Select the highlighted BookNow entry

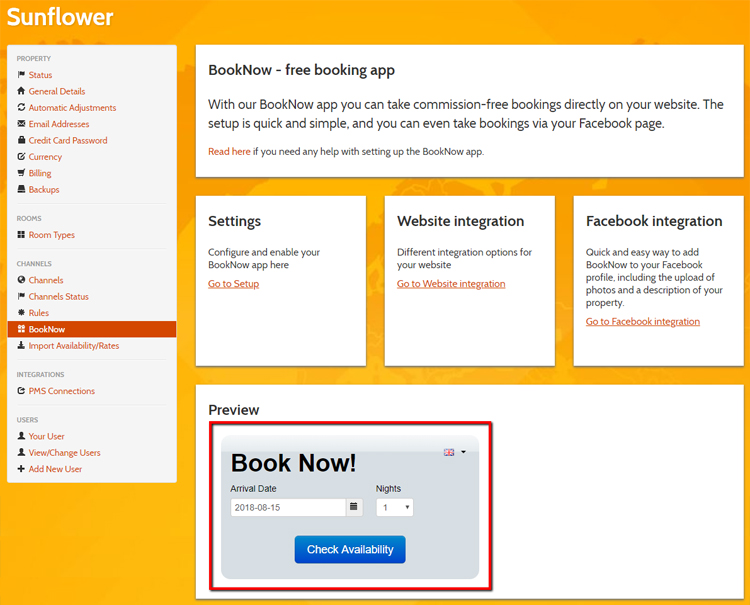click(x=92, y=329)
